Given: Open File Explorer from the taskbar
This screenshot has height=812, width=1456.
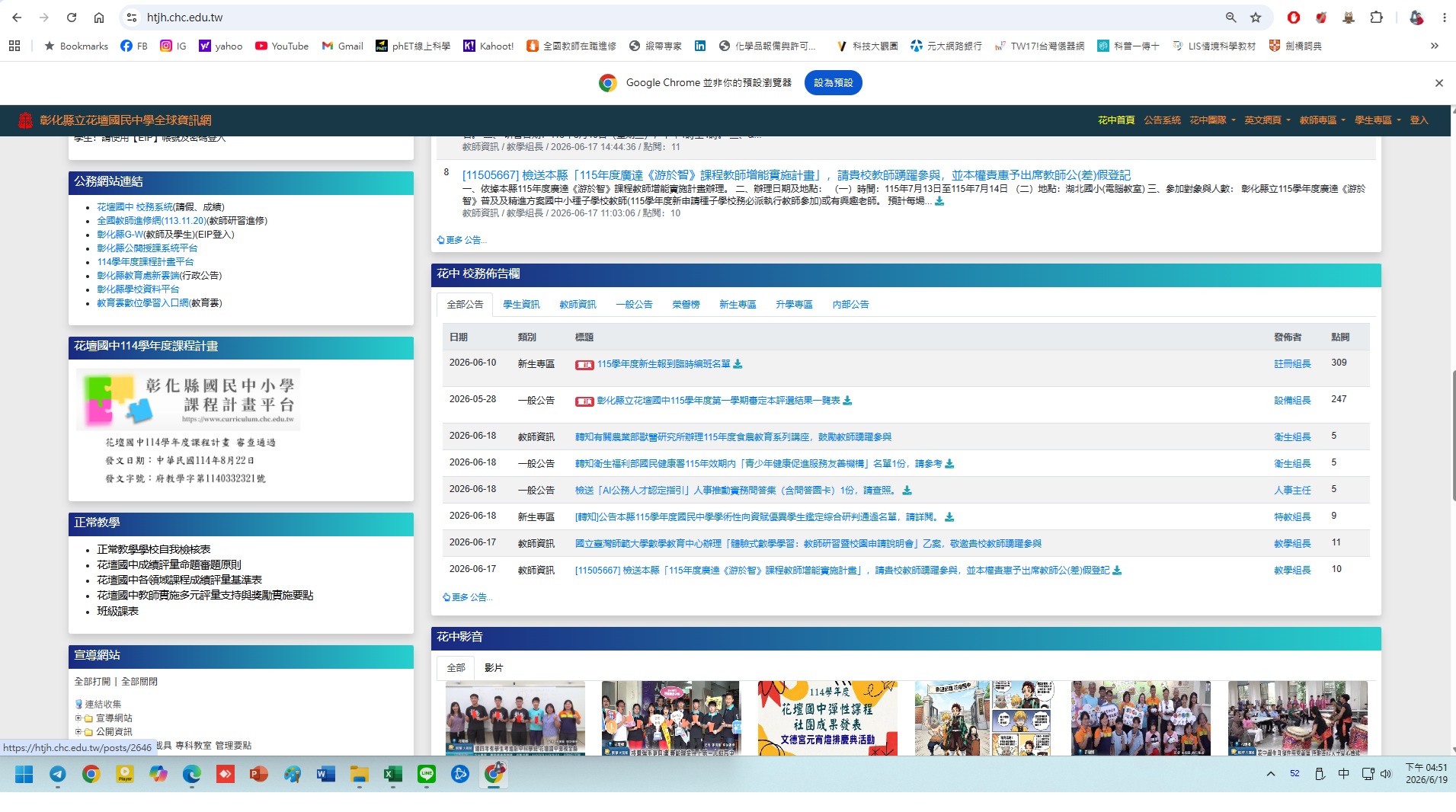Looking at the screenshot, I should (x=360, y=775).
